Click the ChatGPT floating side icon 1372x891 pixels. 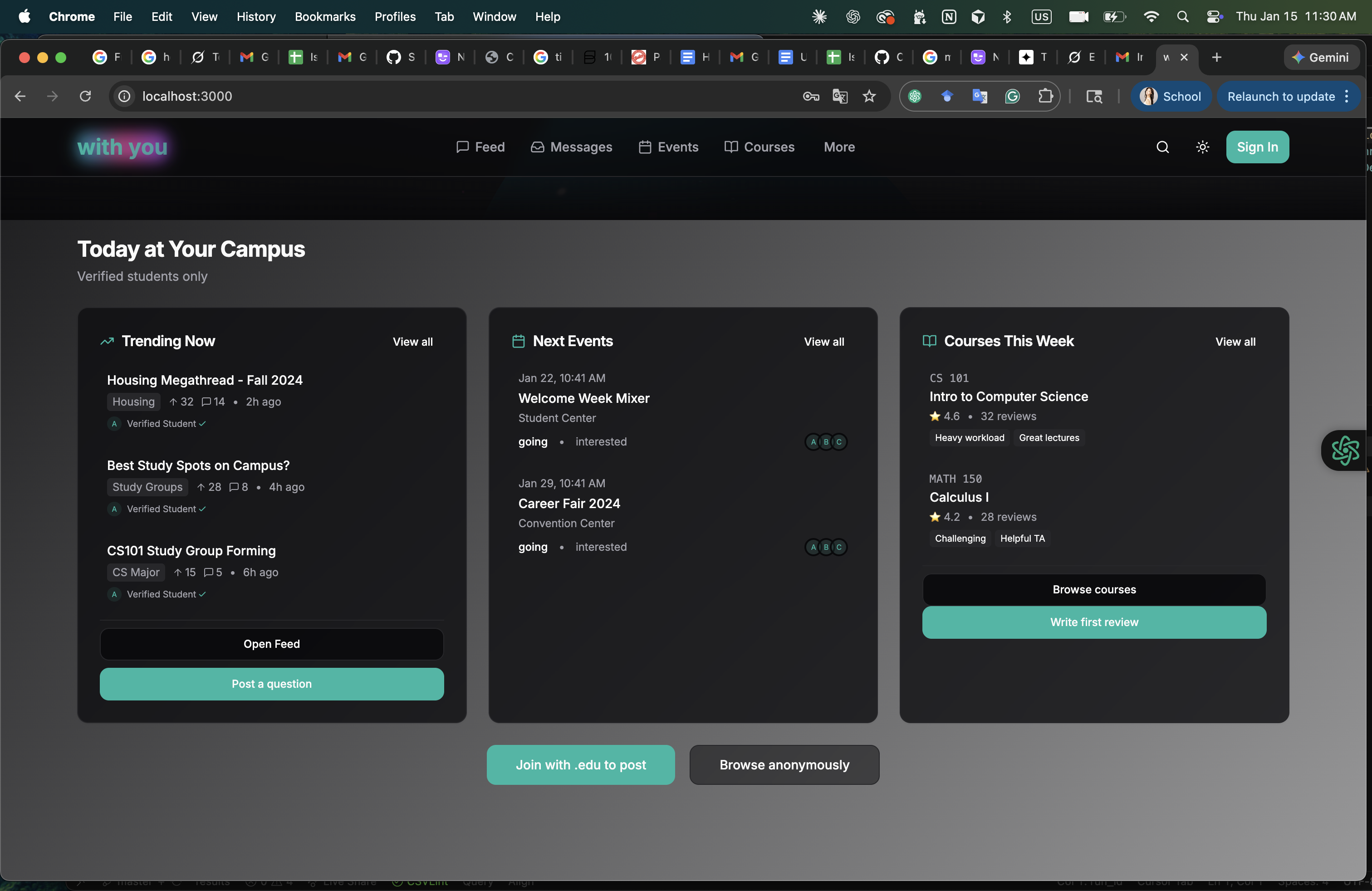(1345, 450)
